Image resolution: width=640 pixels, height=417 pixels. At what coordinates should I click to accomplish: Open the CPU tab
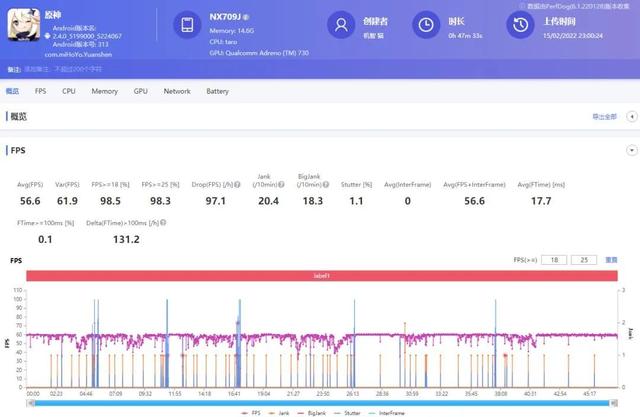tap(69, 91)
